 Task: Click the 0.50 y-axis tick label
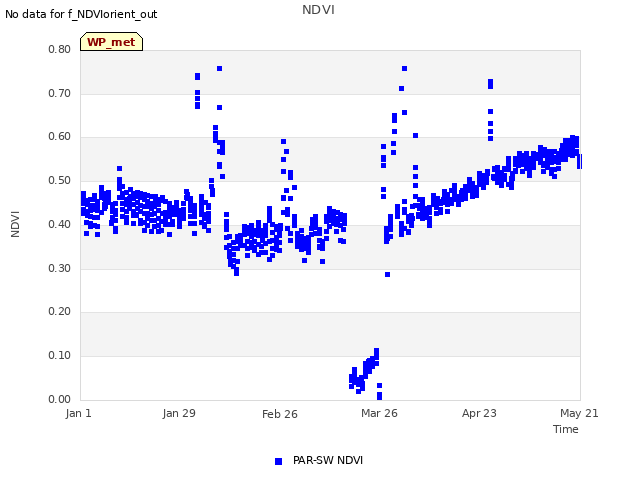coord(60,180)
